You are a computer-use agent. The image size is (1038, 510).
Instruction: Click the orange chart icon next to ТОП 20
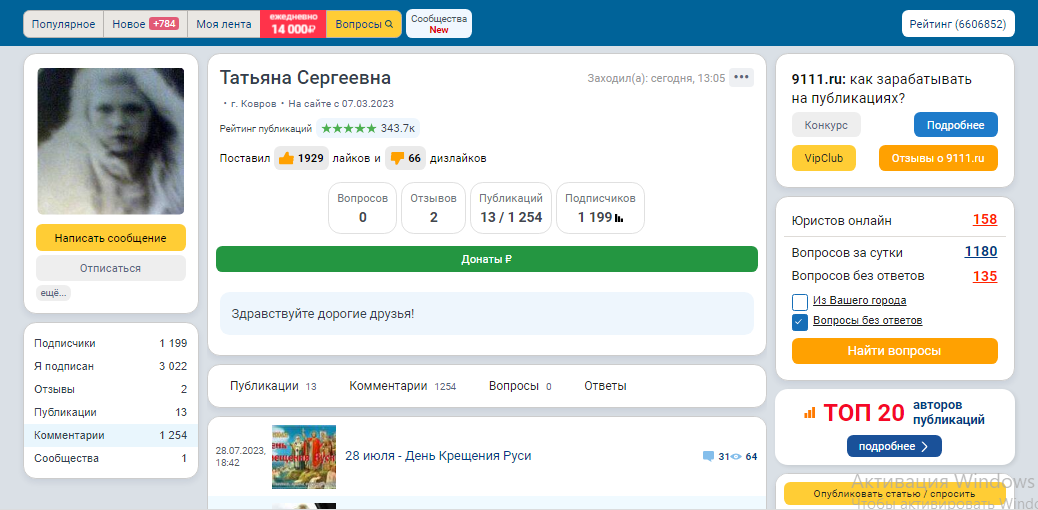810,413
